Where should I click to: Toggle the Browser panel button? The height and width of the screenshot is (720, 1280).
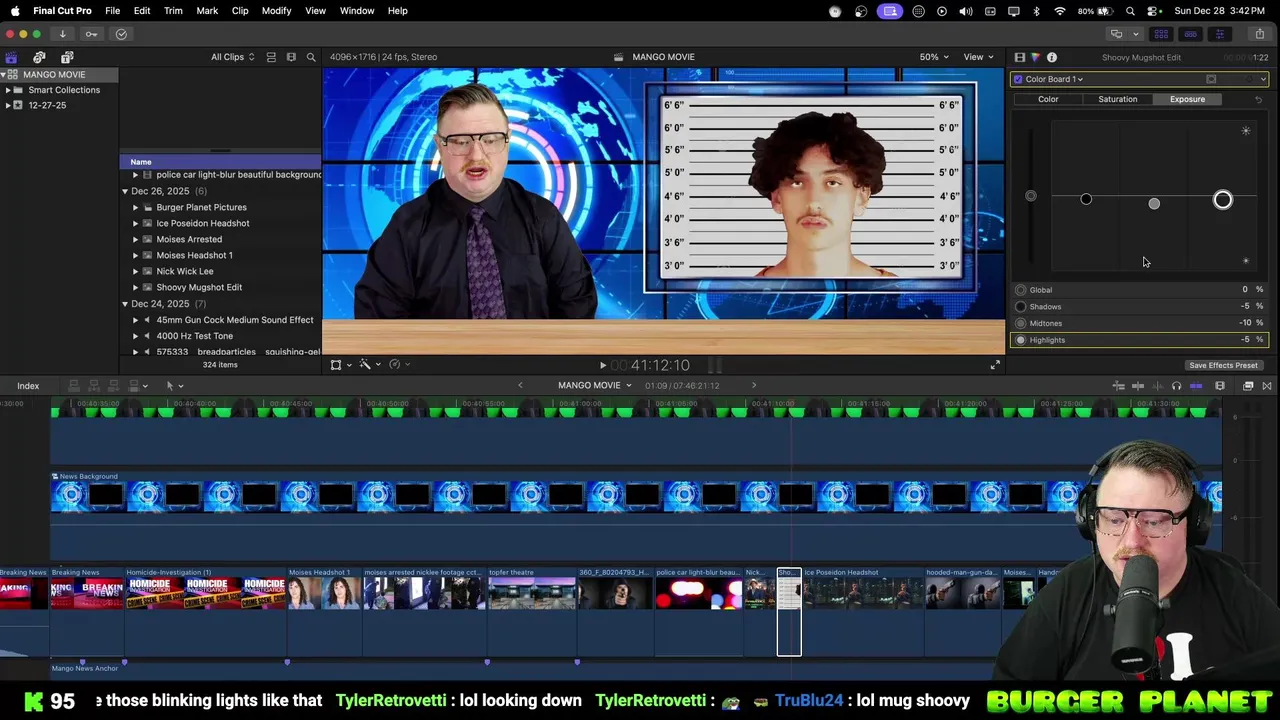tap(1161, 34)
